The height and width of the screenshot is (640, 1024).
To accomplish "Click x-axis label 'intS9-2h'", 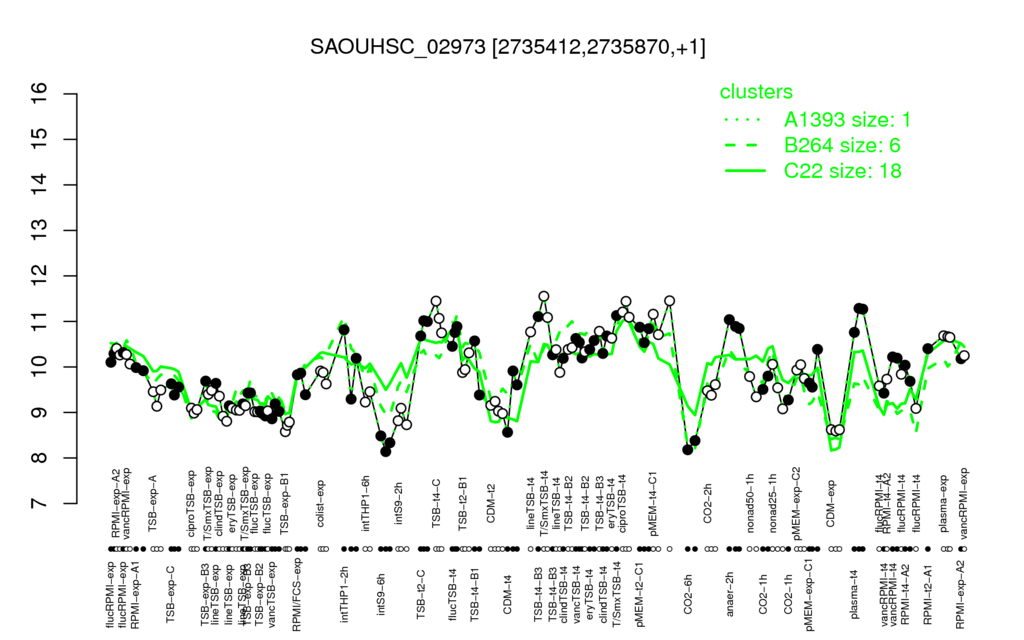I will (x=400, y=504).
